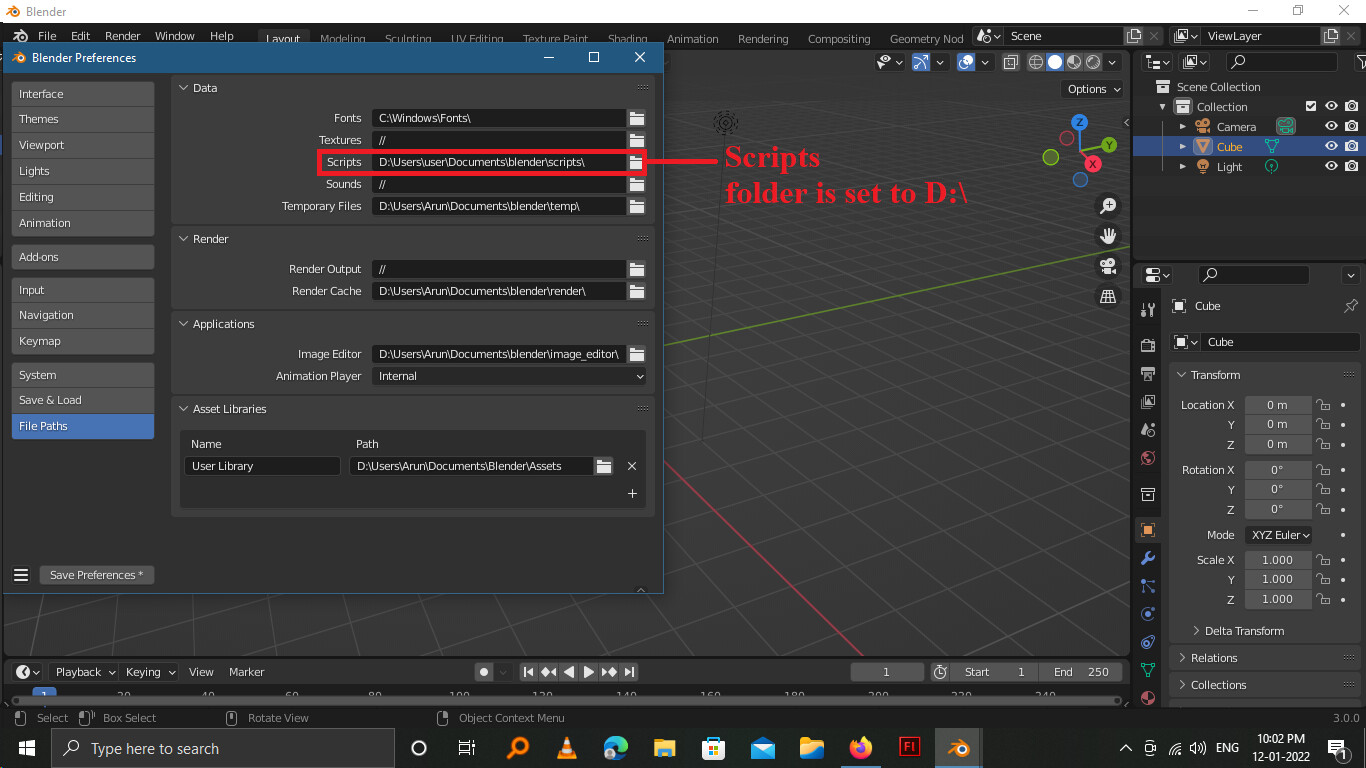Switch to viewport wireframe shading sphere icon
Viewport: 1366px width, 768px height.
click(1035, 62)
